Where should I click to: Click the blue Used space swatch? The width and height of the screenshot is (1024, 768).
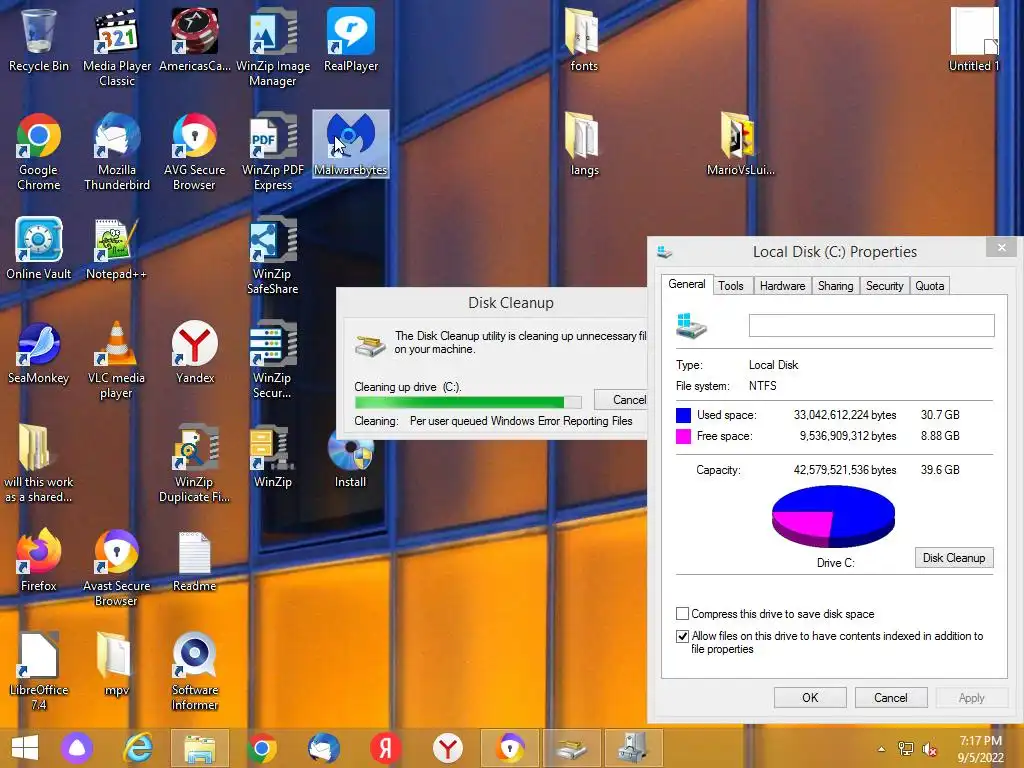tap(683, 415)
